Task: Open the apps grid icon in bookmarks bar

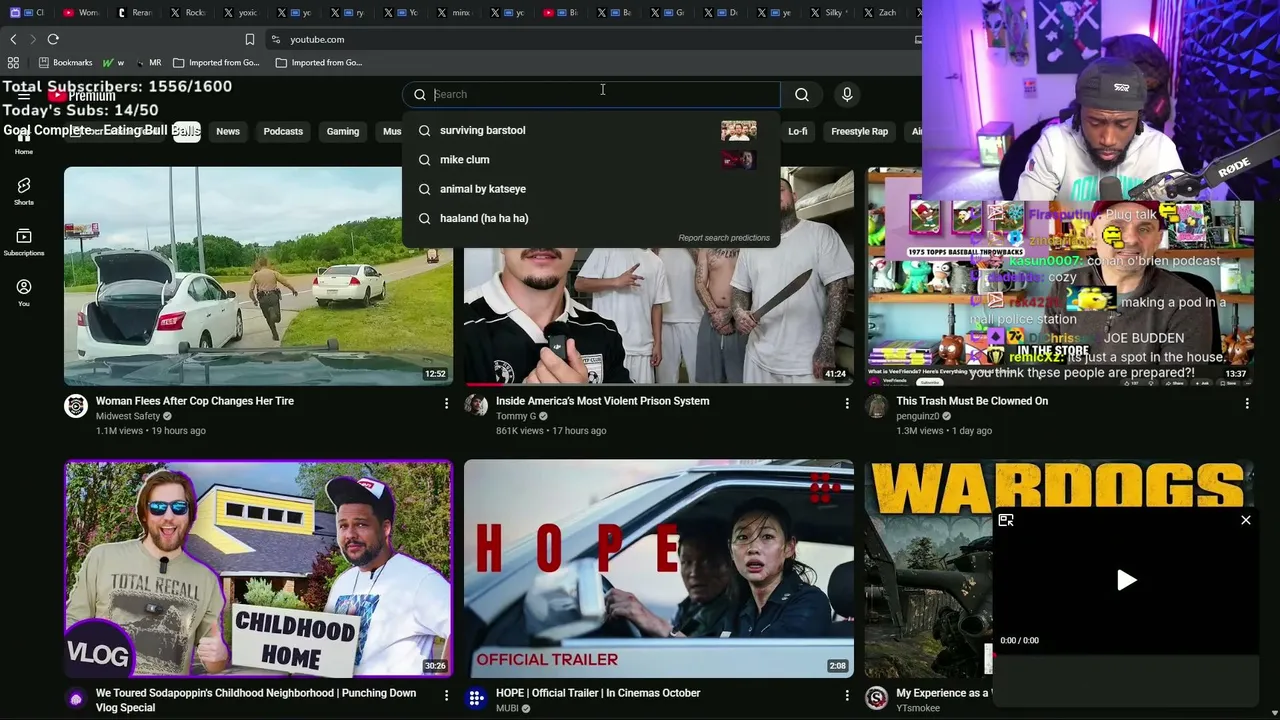Action: click(x=13, y=62)
